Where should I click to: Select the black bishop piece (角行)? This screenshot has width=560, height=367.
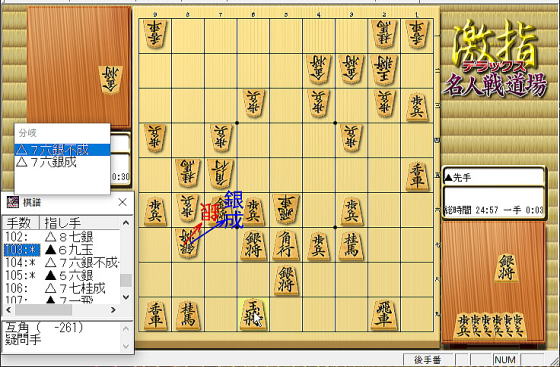[286, 246]
